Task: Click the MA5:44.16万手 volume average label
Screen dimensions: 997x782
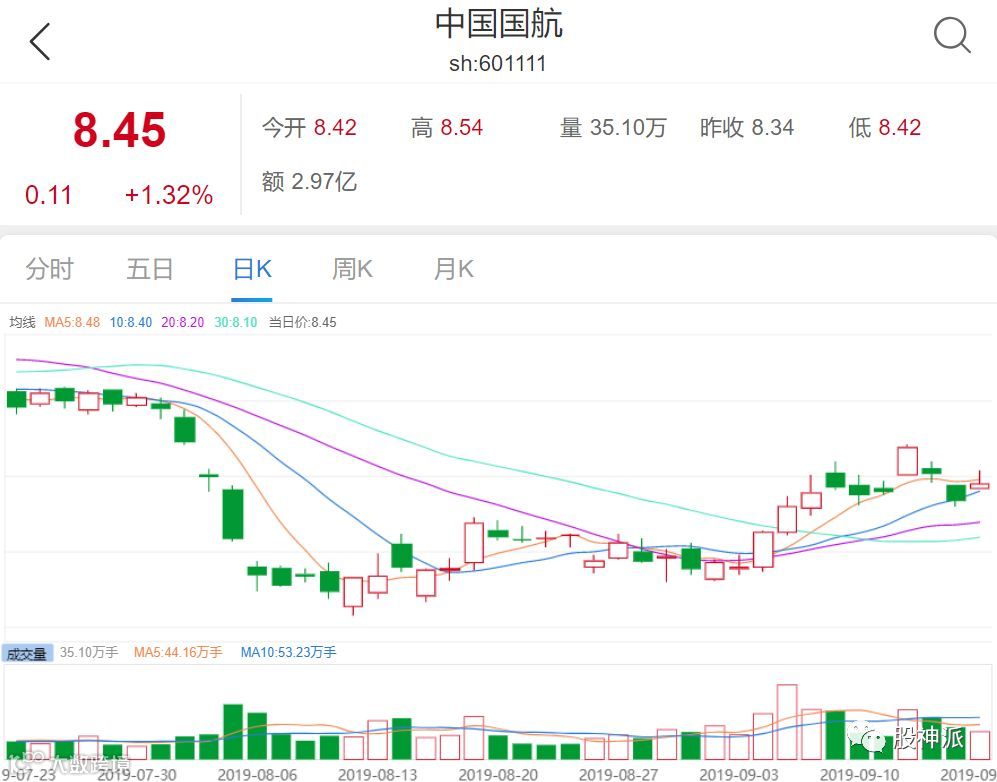Action: click(x=178, y=652)
